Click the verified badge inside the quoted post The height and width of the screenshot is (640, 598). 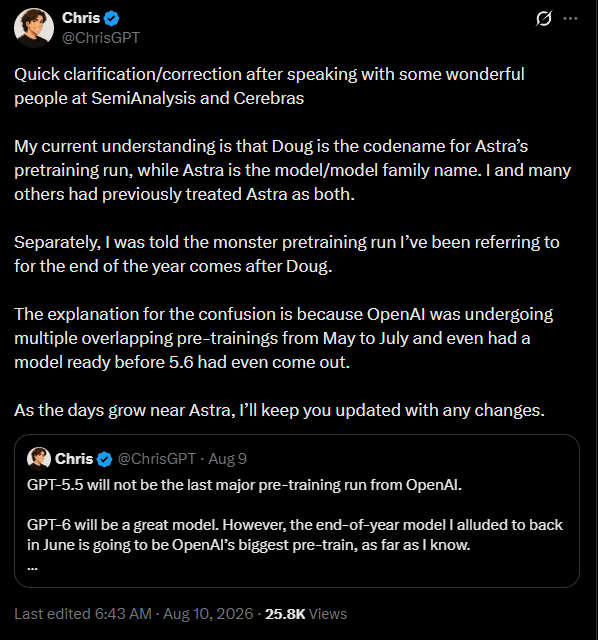(x=105, y=459)
